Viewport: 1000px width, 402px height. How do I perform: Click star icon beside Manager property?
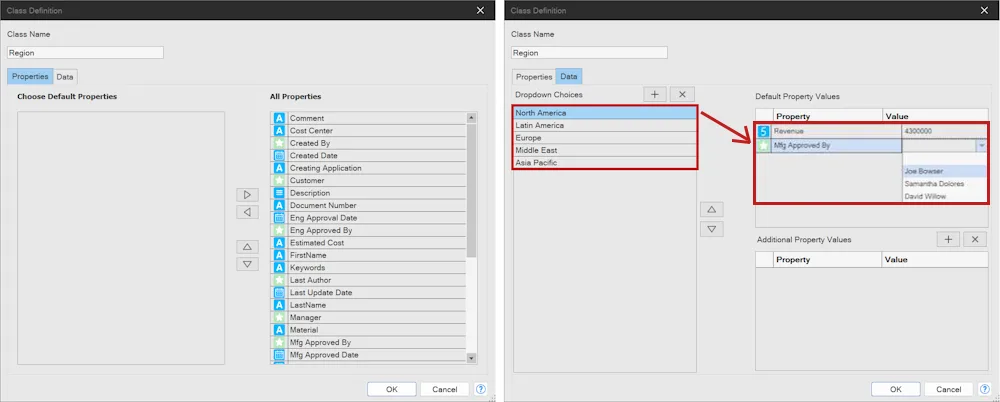coord(279,317)
